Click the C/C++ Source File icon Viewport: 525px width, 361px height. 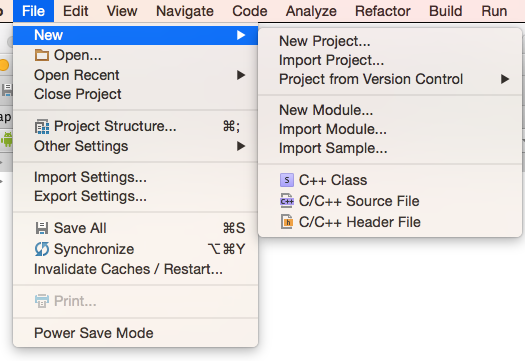[x=287, y=201]
